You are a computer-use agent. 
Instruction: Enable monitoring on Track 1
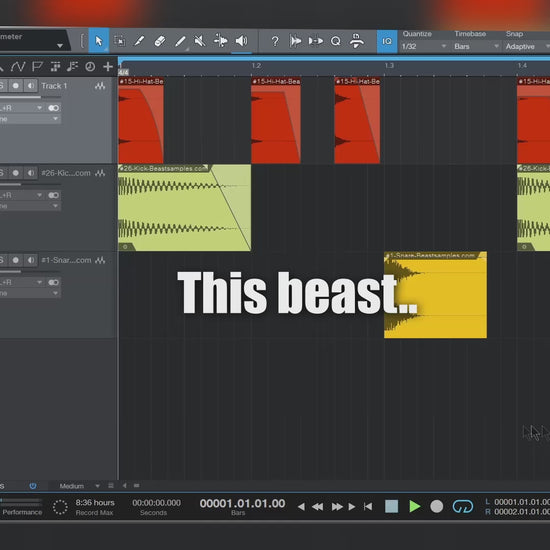31,86
